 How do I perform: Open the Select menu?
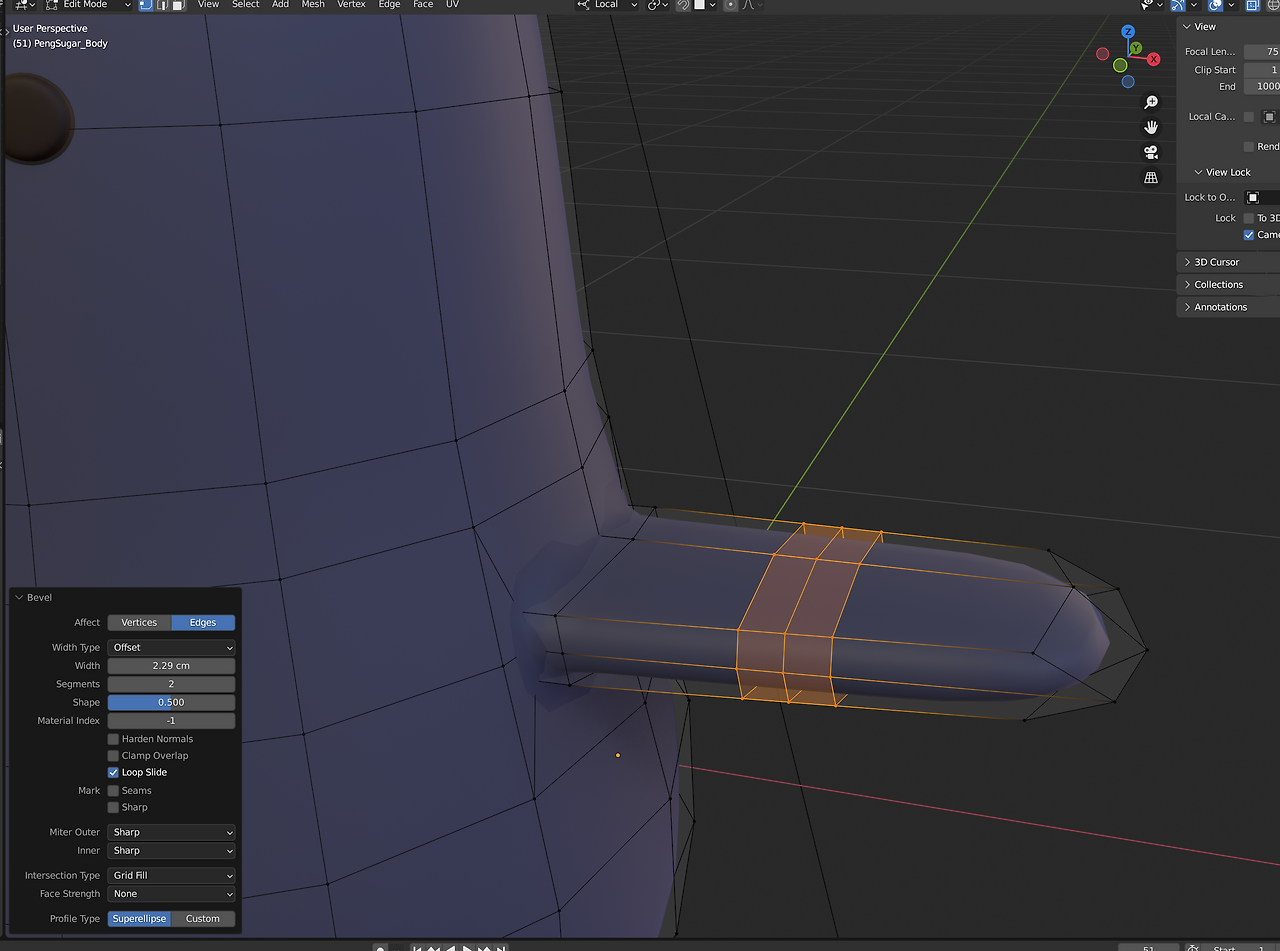(x=246, y=5)
